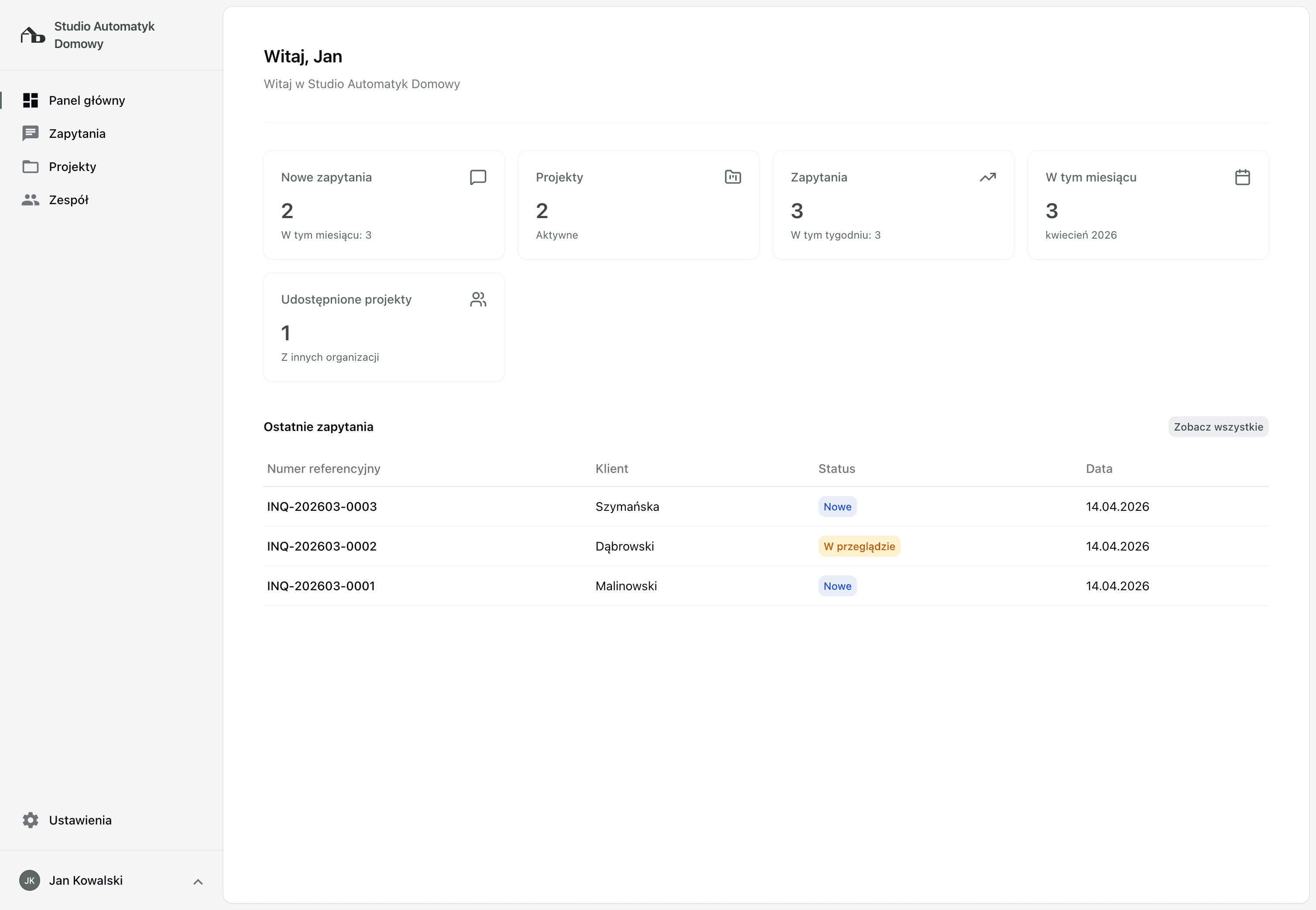This screenshot has width=1316, height=910.
Task: Expand the Jan Kowalski user menu chevron
Action: click(198, 882)
